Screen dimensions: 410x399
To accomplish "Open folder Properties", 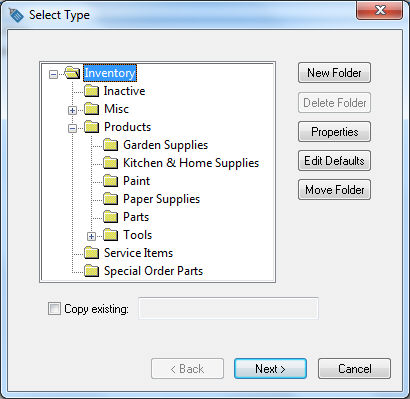I will tap(334, 132).
